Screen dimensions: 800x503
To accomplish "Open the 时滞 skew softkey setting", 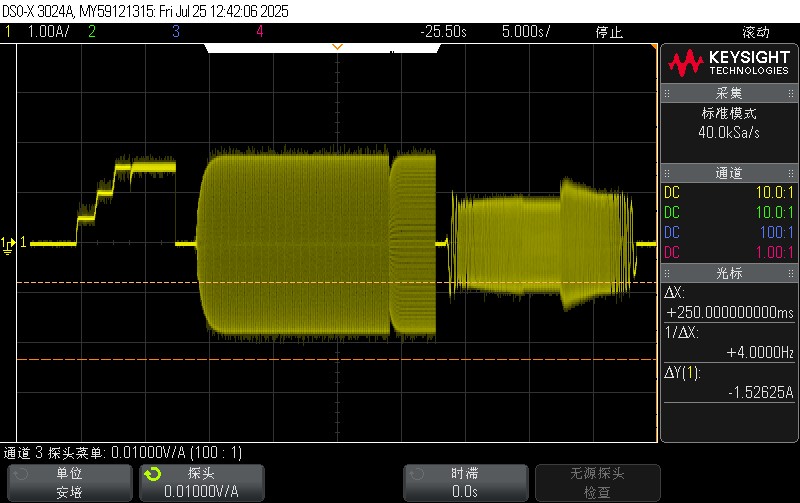I will (463, 482).
